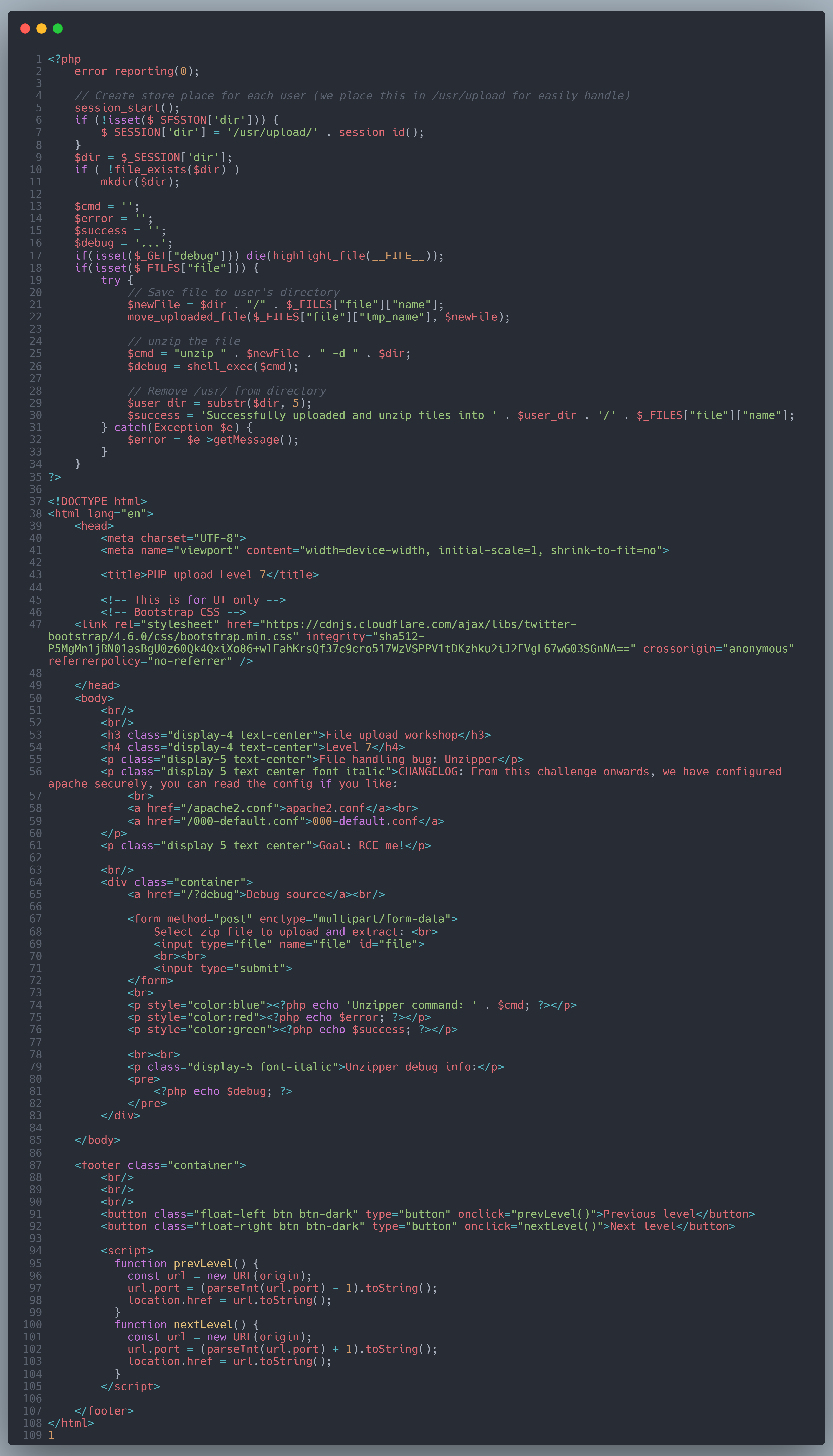Click the yellow minimize window dot
Image resolution: width=833 pixels, height=1456 pixels.
[41, 29]
